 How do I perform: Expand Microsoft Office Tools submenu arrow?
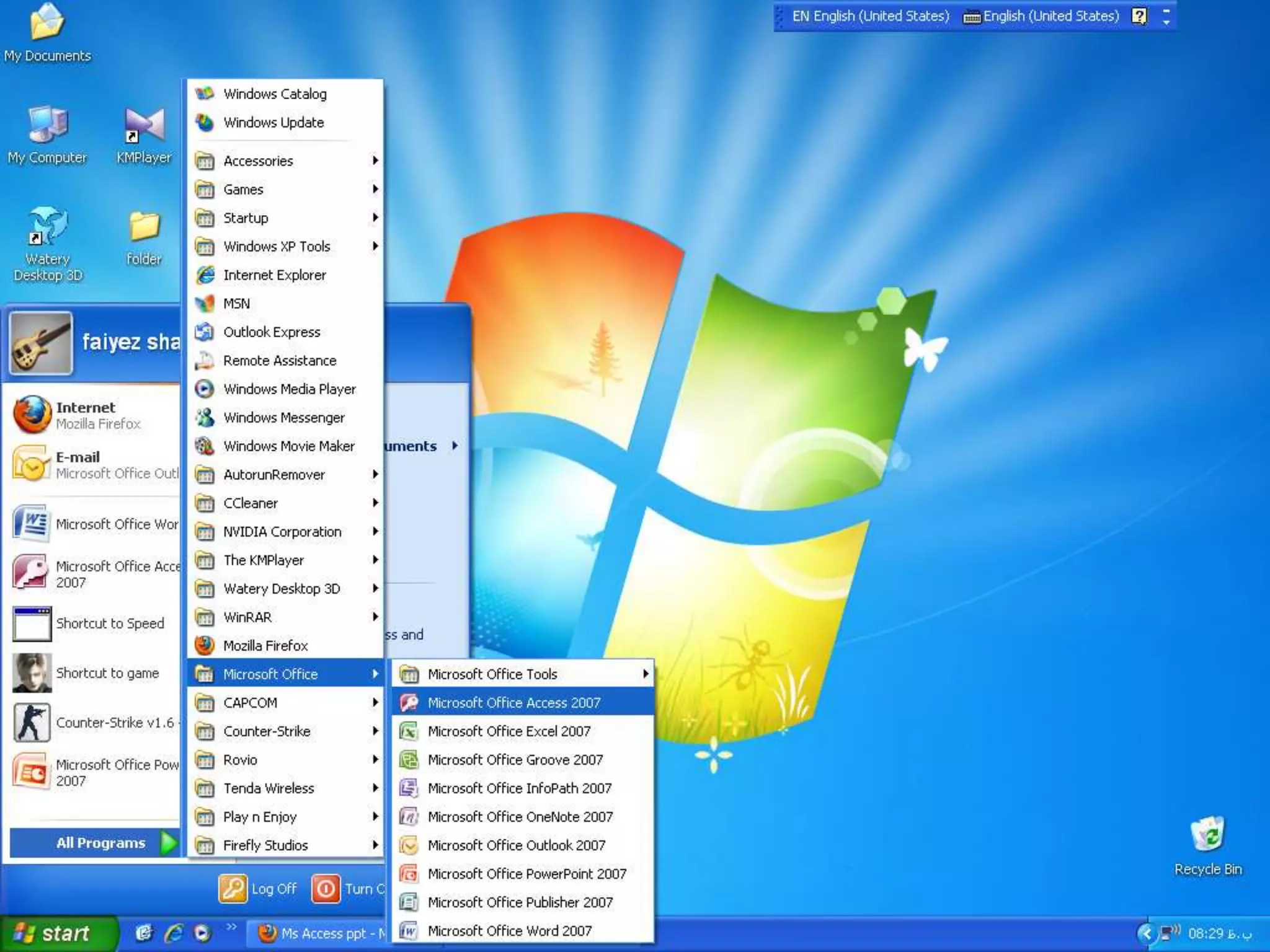pos(646,674)
